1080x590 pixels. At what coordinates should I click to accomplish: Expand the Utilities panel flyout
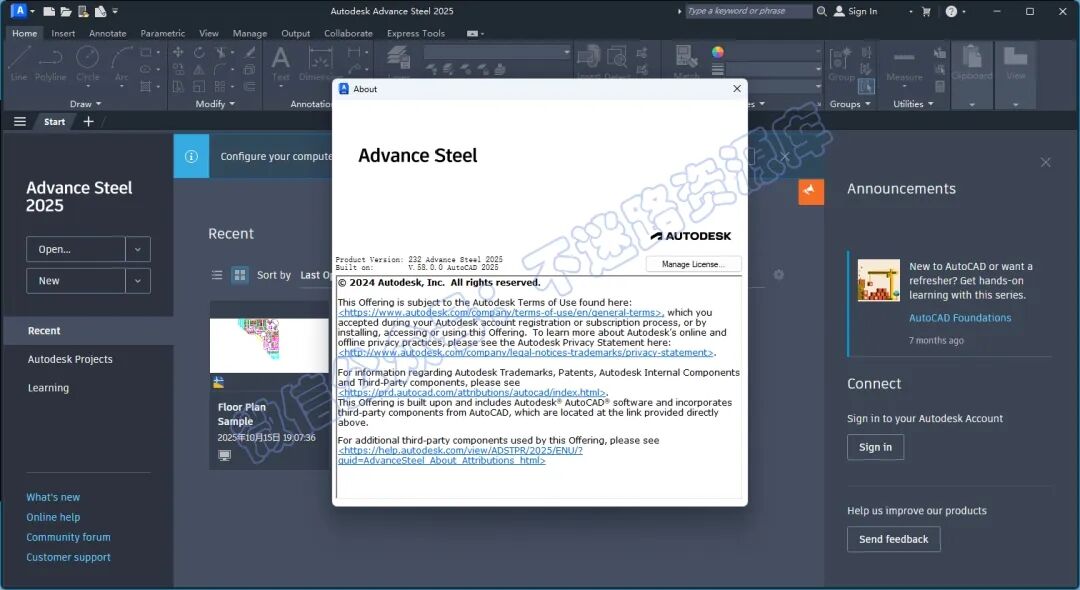(x=913, y=104)
